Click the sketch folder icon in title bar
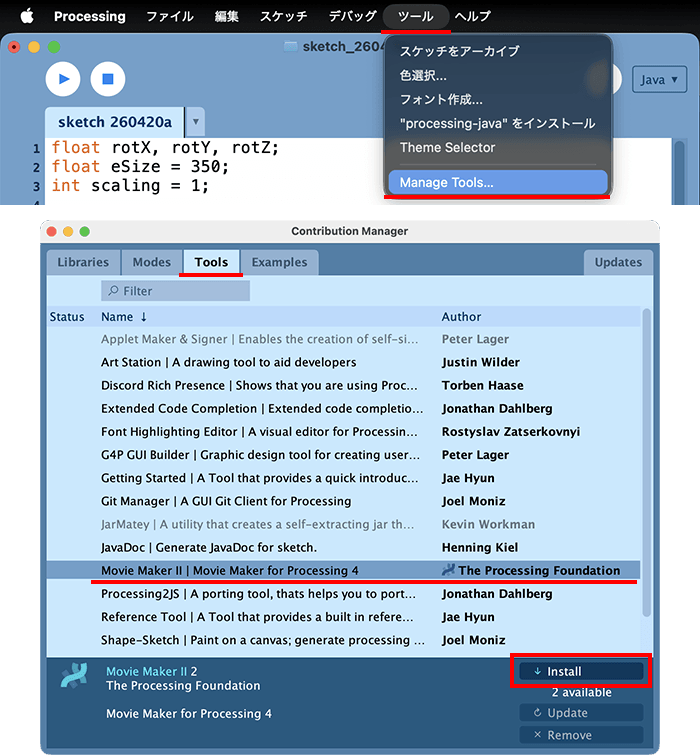This screenshot has height=755, width=700. (290, 47)
